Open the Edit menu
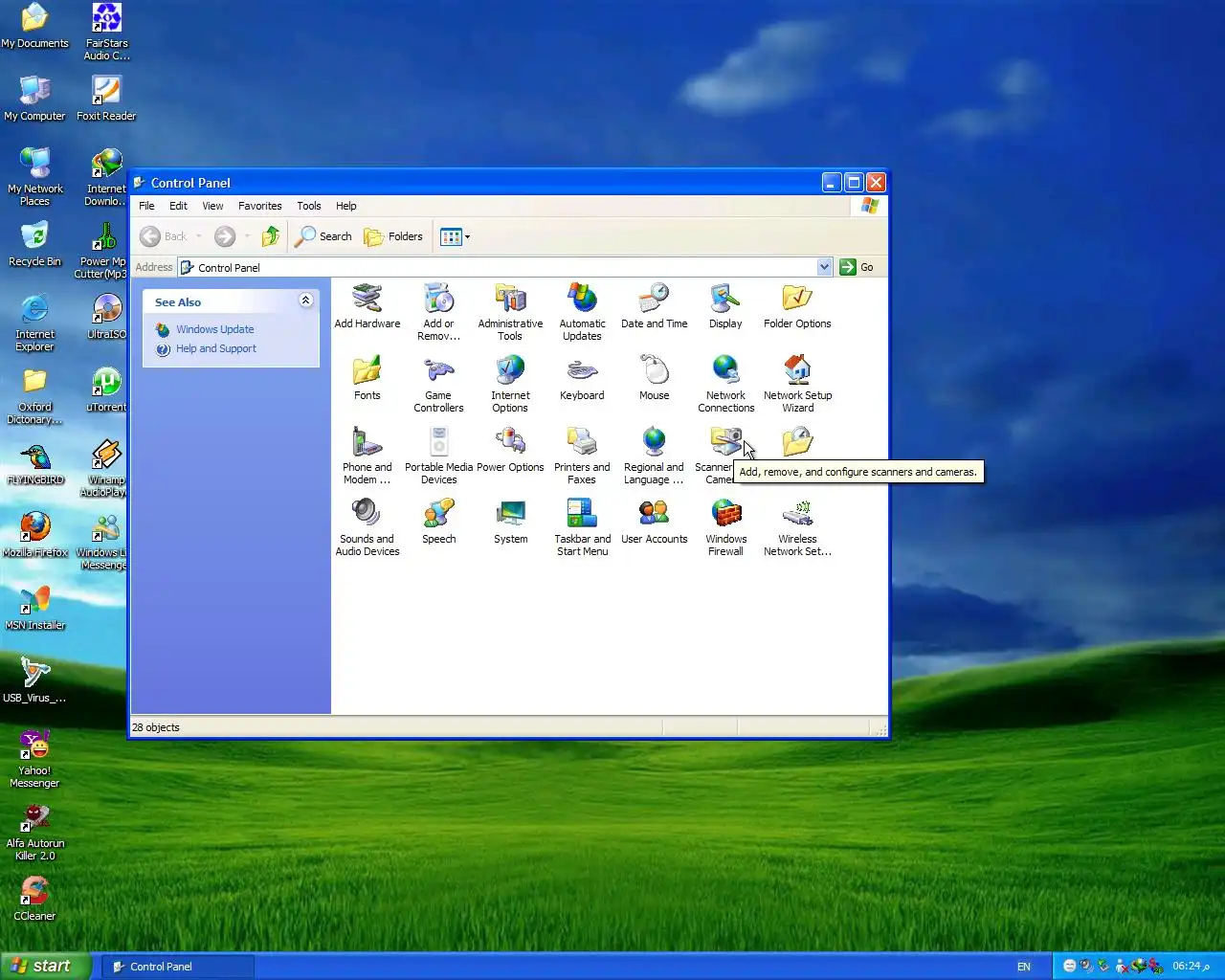The image size is (1225, 980). tap(178, 206)
